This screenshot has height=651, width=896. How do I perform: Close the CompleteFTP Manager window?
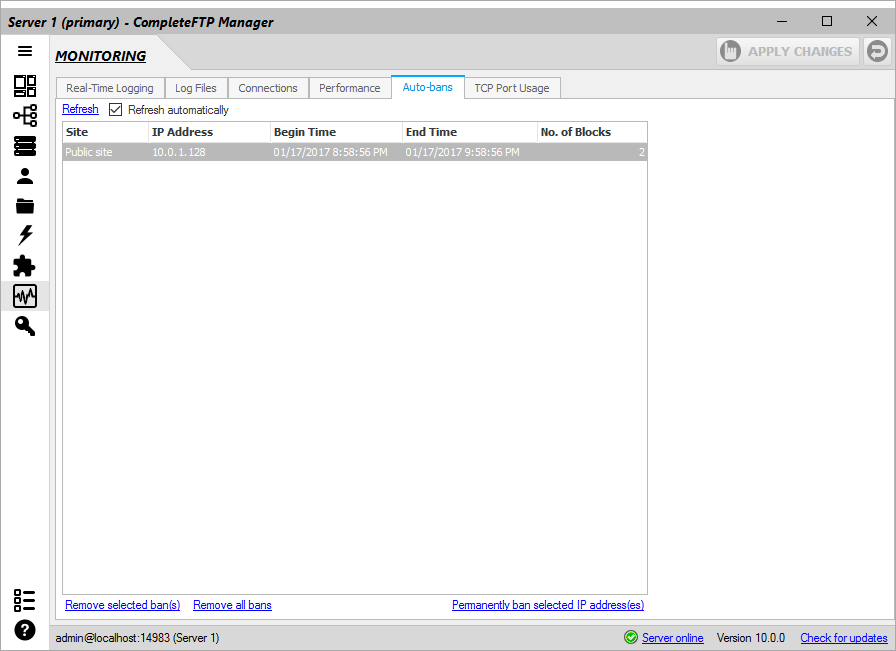871,22
